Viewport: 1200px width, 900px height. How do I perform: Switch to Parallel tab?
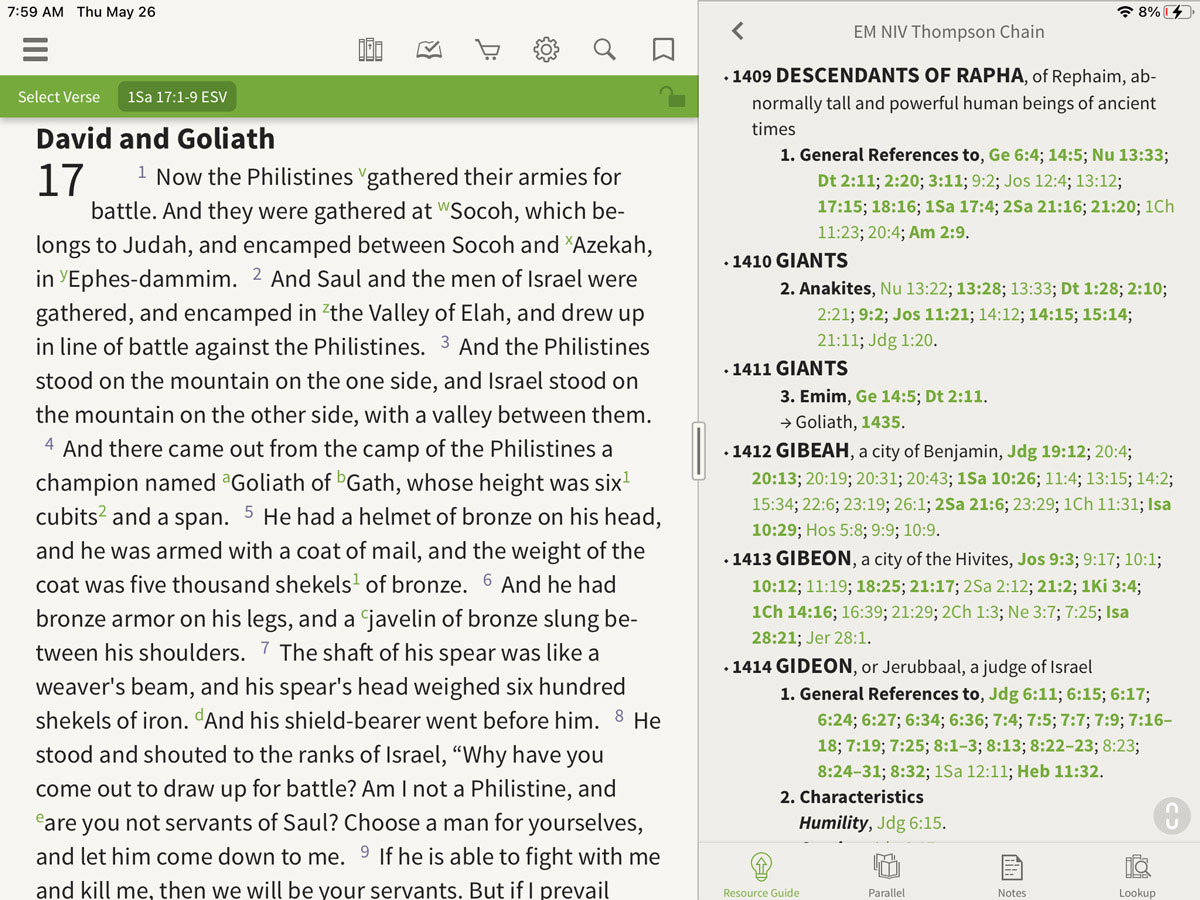886,874
